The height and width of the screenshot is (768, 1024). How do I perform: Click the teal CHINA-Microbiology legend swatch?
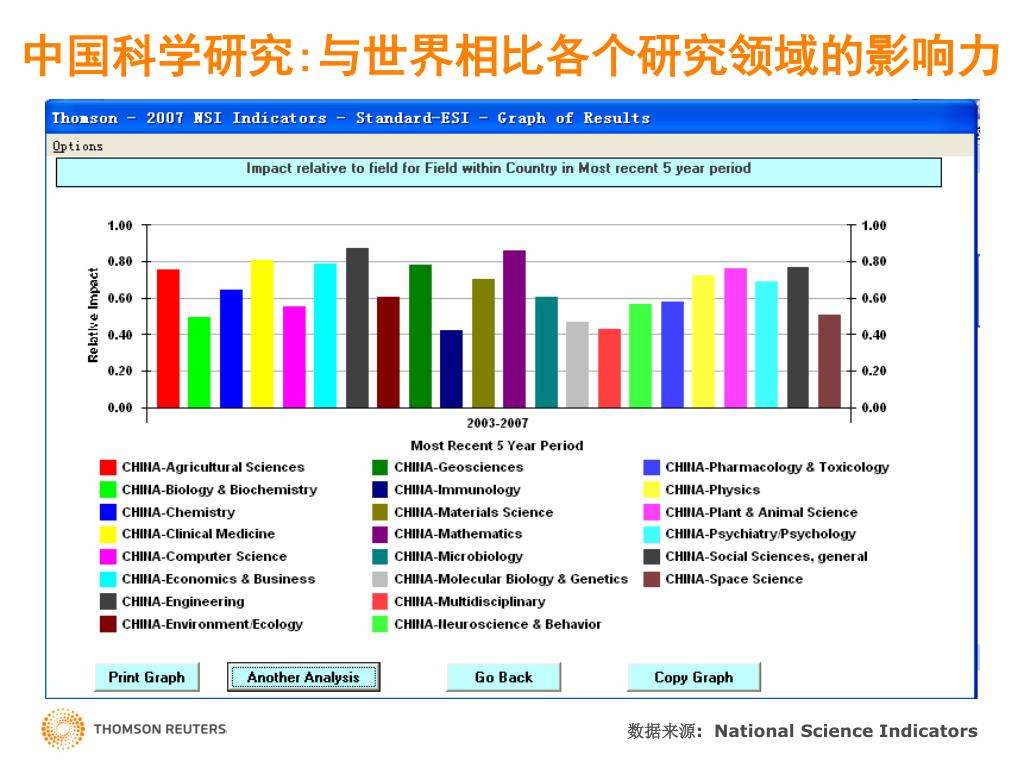[x=380, y=556]
